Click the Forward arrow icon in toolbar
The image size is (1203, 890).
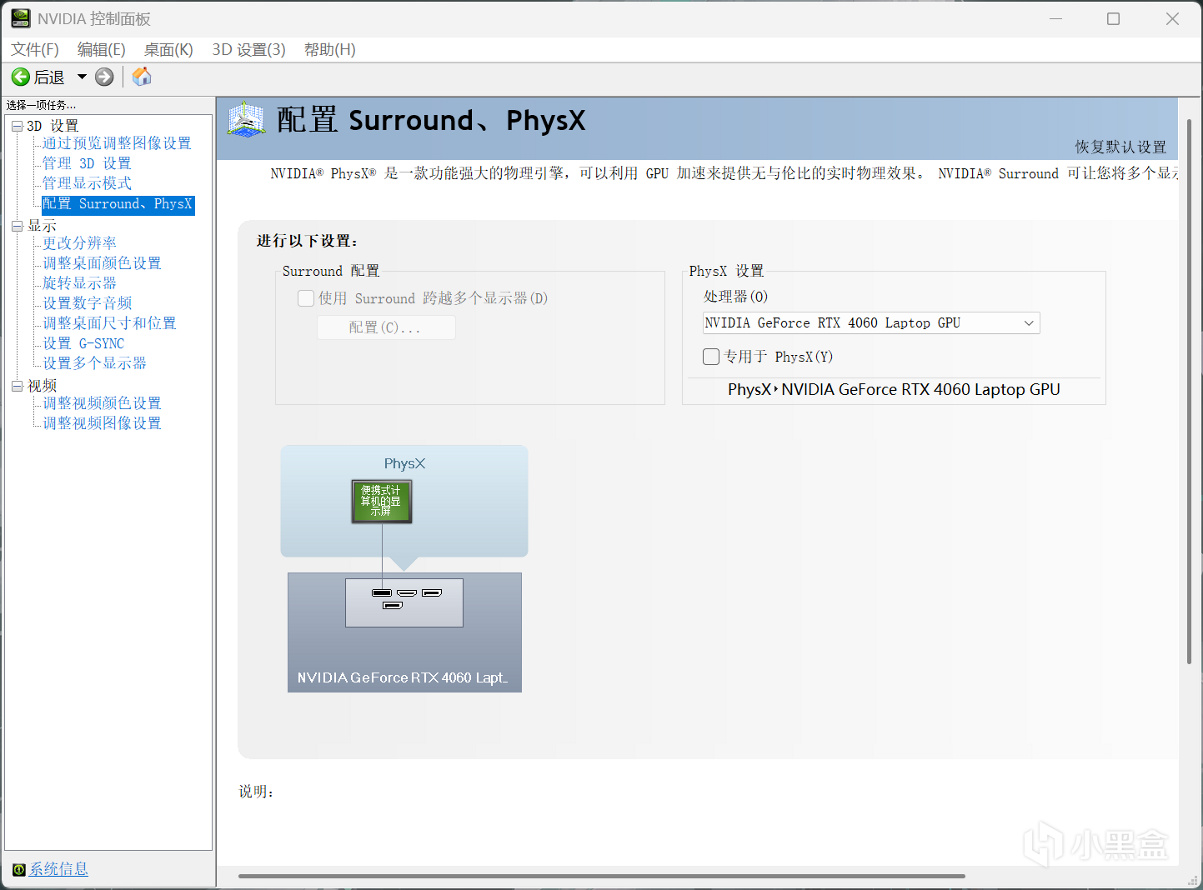click(x=105, y=77)
